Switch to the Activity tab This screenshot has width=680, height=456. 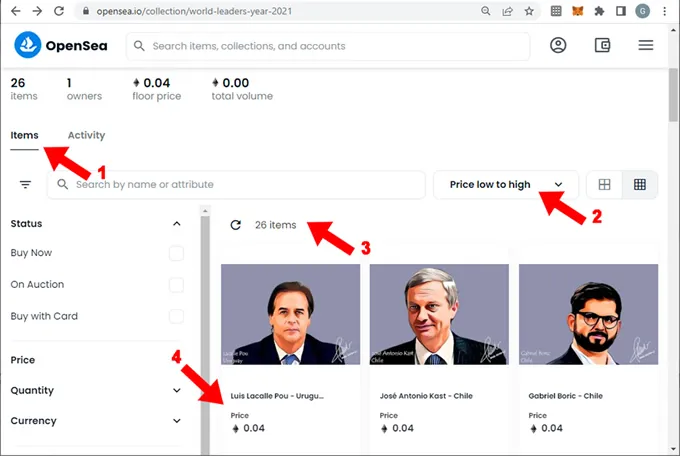(86, 135)
